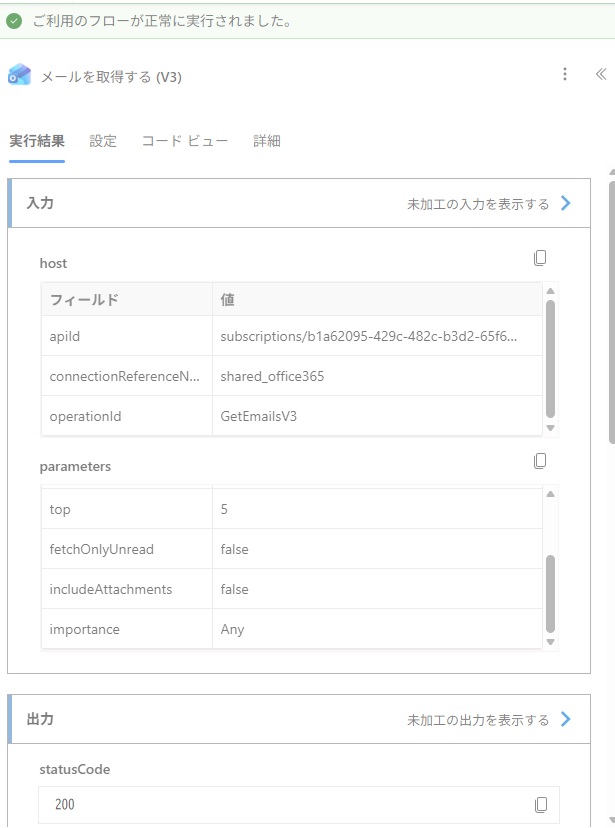Copy the parameters table contents
Image resolution: width=615 pixels, height=828 pixels.
pyautogui.click(x=540, y=461)
